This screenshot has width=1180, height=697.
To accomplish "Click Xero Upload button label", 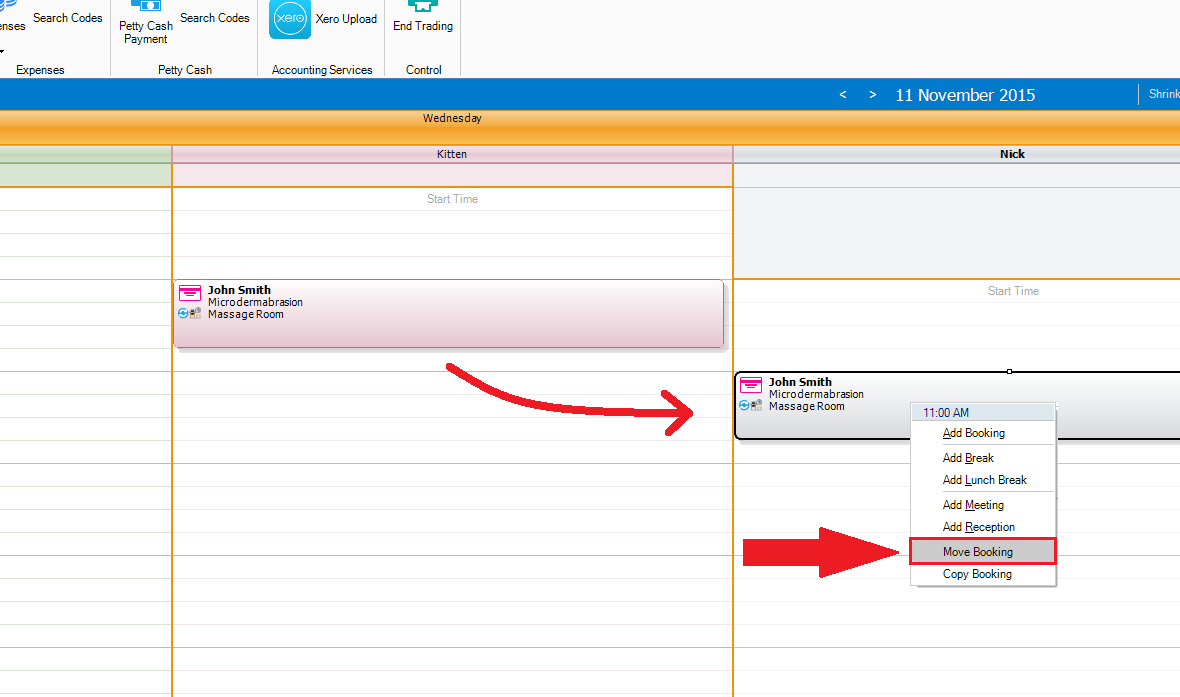I will pyautogui.click(x=346, y=19).
